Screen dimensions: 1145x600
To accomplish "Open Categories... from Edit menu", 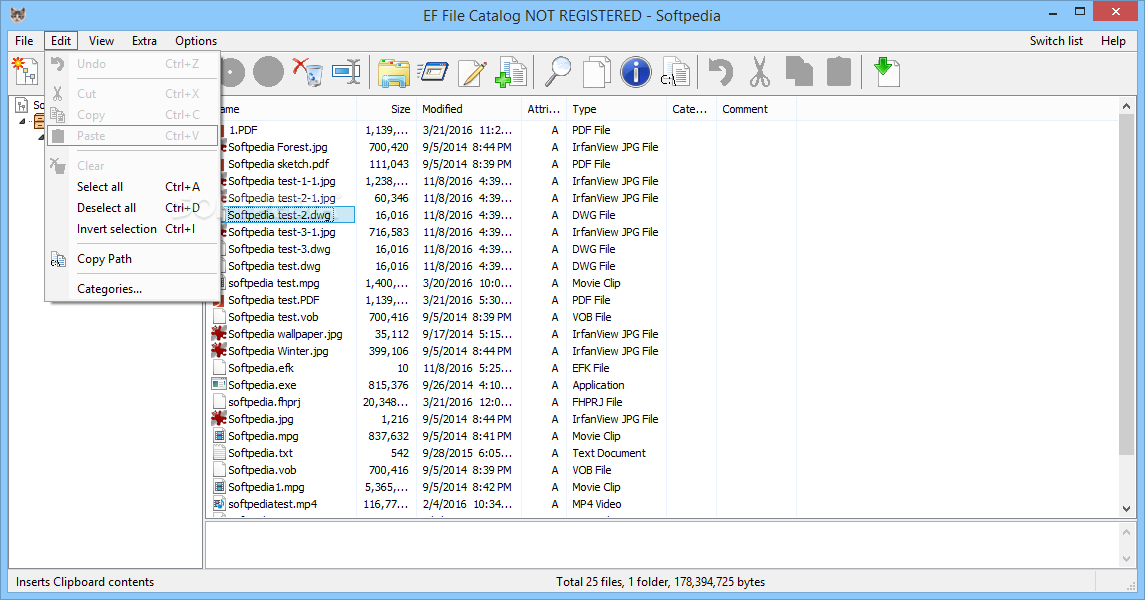I will pos(132,289).
